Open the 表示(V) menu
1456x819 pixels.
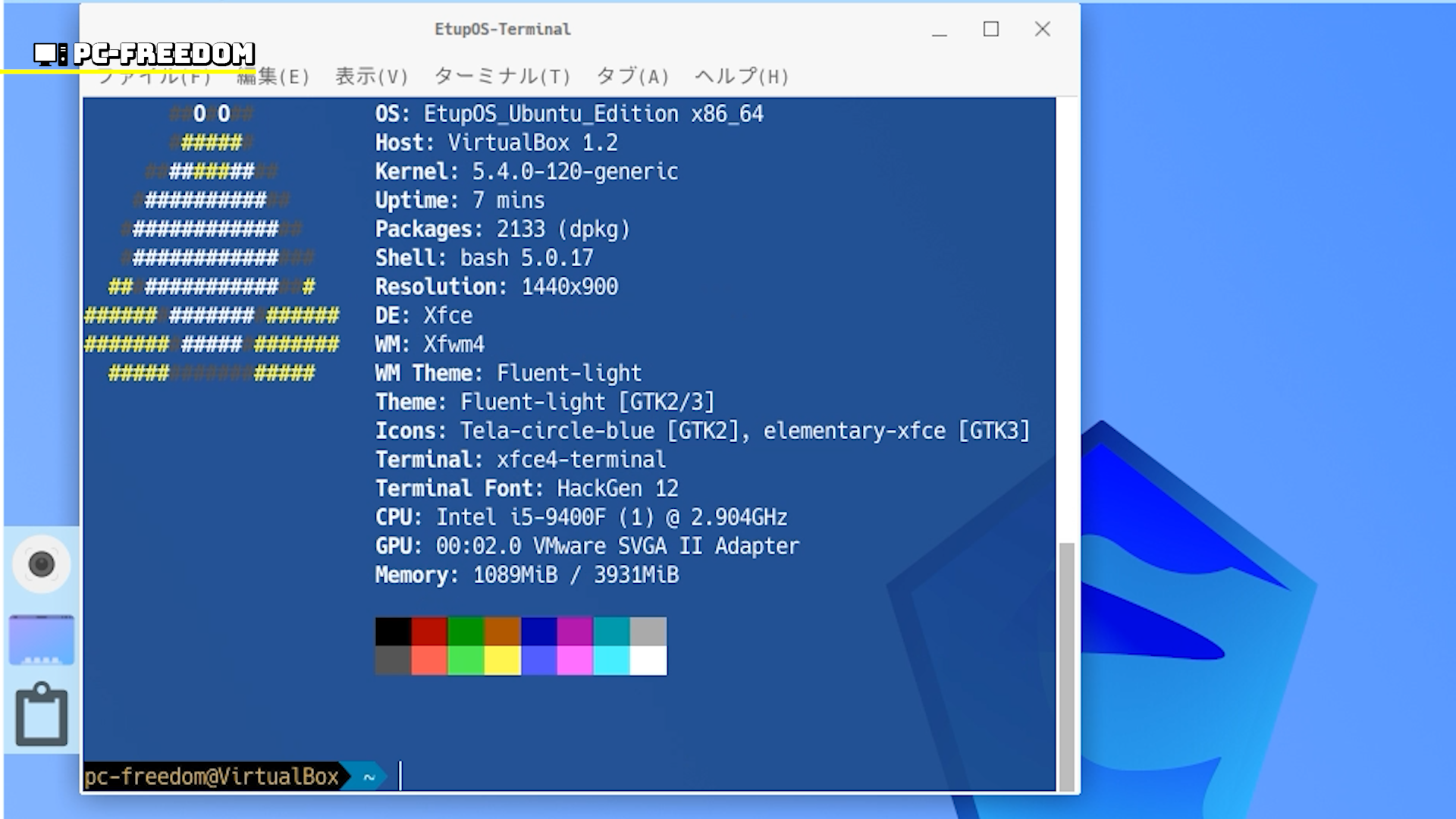click(x=372, y=77)
